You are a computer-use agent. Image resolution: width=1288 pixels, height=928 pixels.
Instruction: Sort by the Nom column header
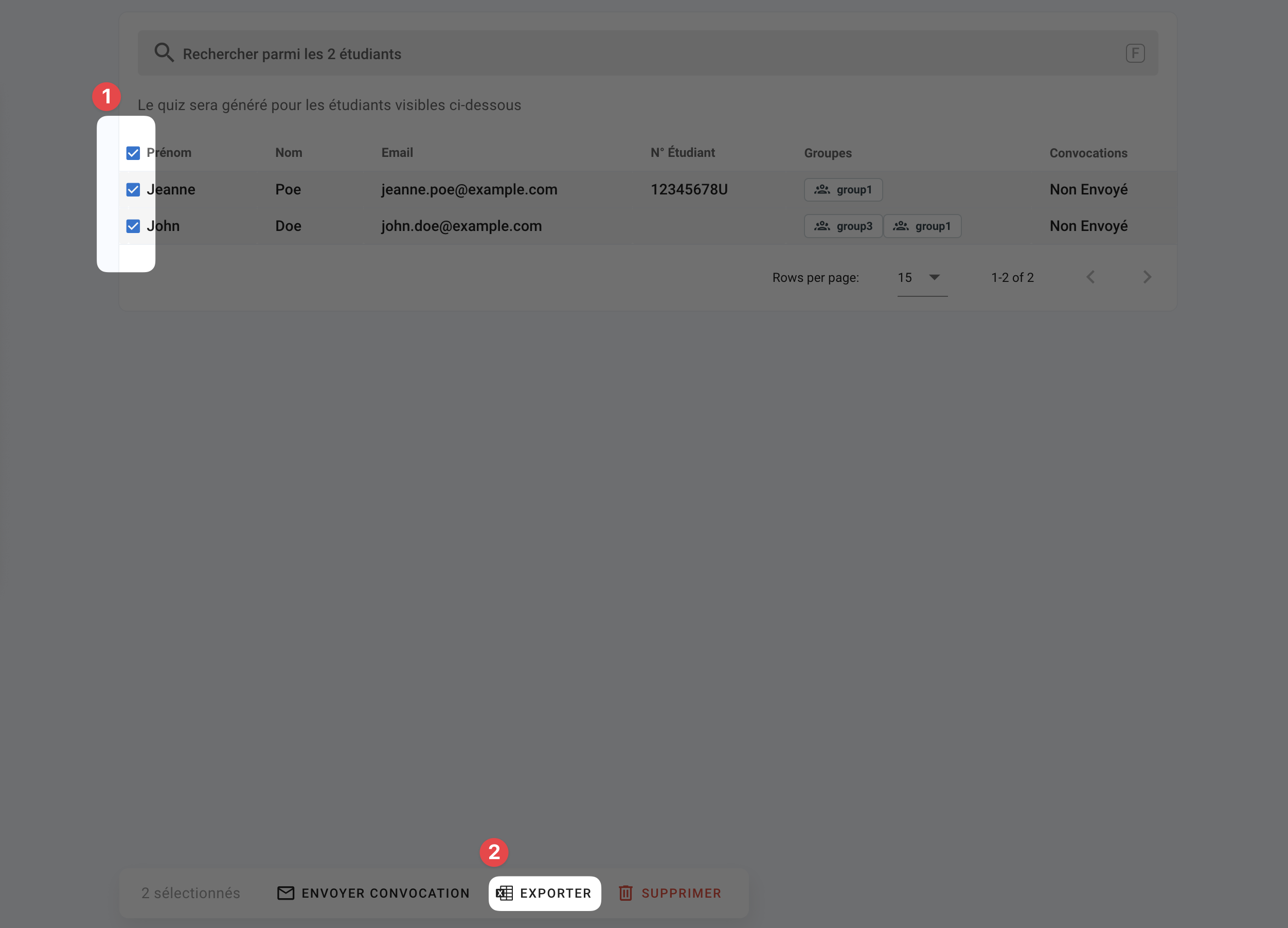click(289, 153)
